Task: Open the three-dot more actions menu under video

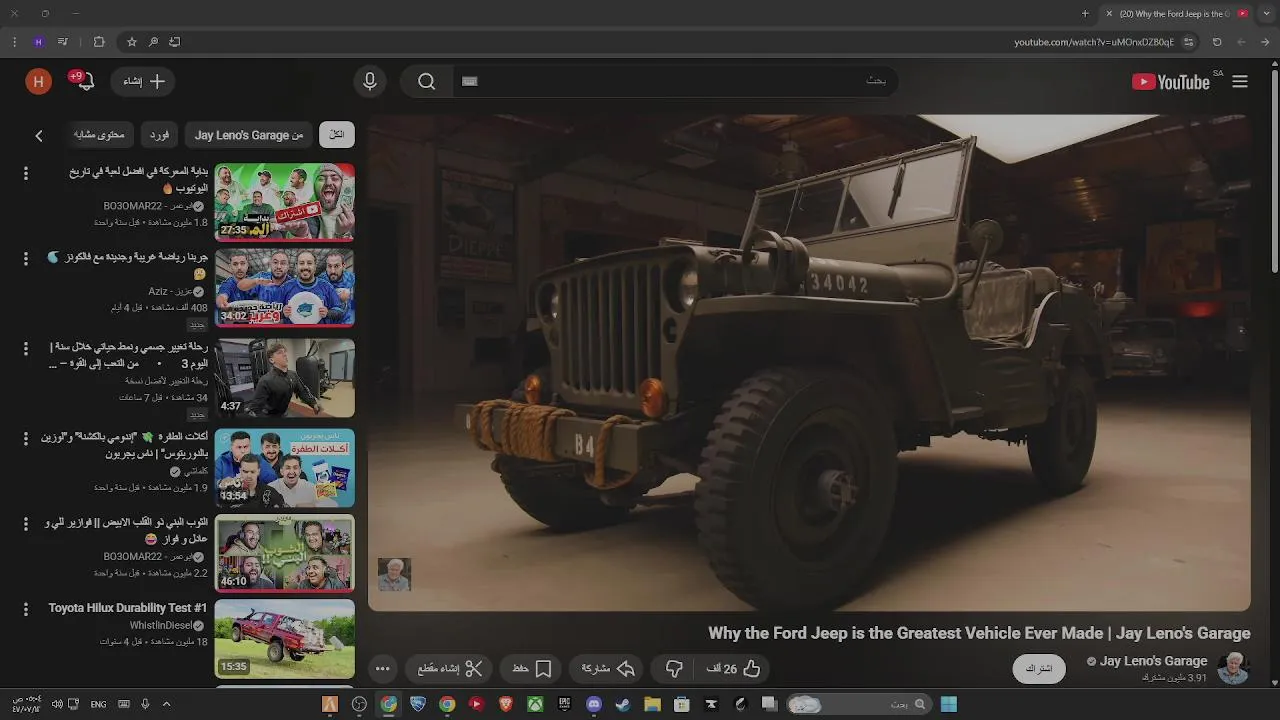Action: [x=383, y=669]
